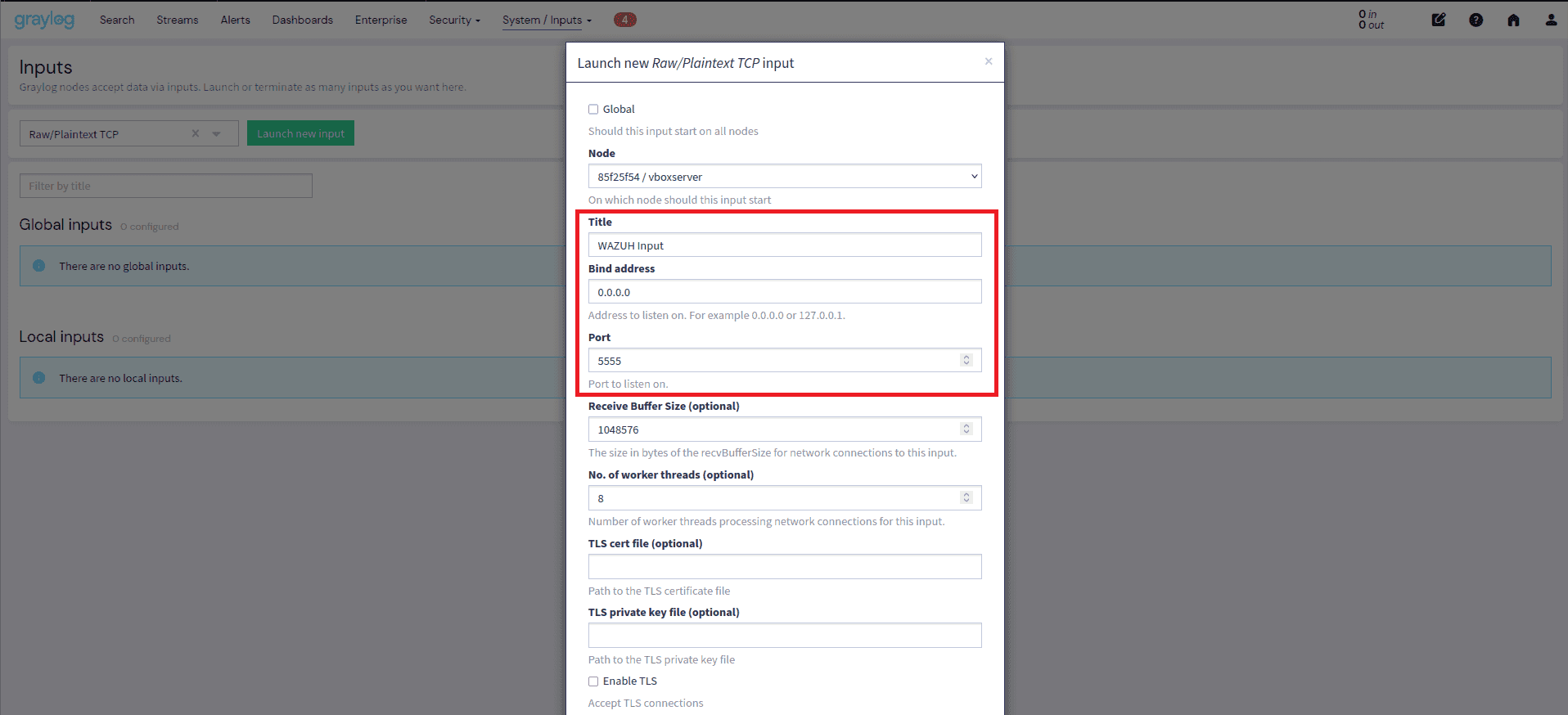The width and height of the screenshot is (1568, 715).
Task: Open the help question mark icon
Action: point(1476,20)
